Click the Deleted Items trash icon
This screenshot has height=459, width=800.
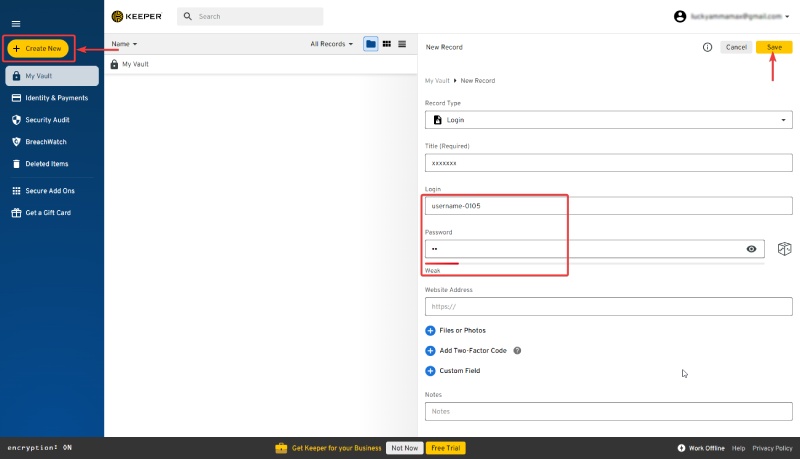[16, 164]
